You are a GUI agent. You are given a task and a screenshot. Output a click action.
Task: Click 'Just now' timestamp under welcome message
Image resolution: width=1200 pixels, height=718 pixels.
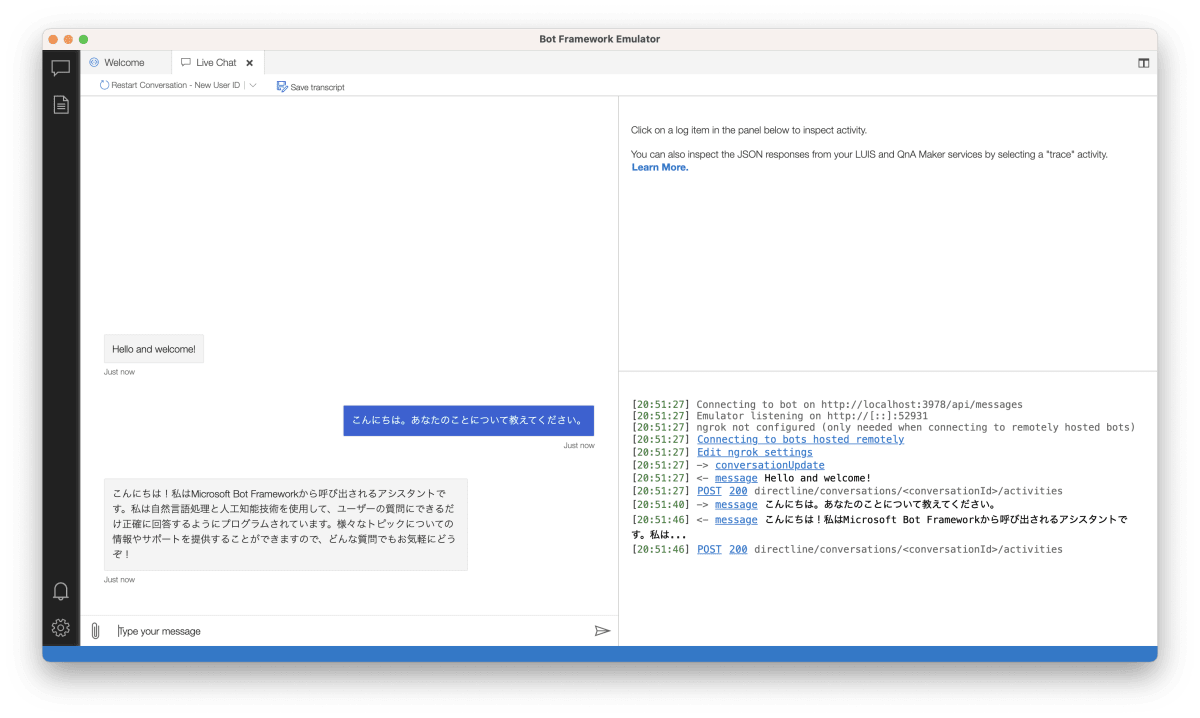pos(119,372)
